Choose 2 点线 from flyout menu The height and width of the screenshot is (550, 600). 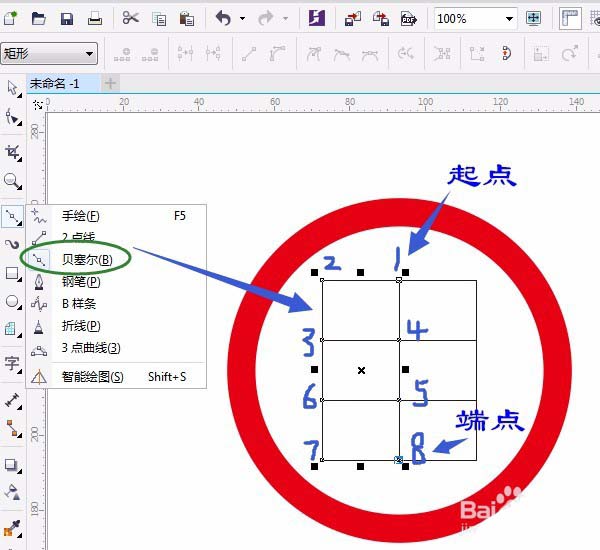(x=116, y=236)
